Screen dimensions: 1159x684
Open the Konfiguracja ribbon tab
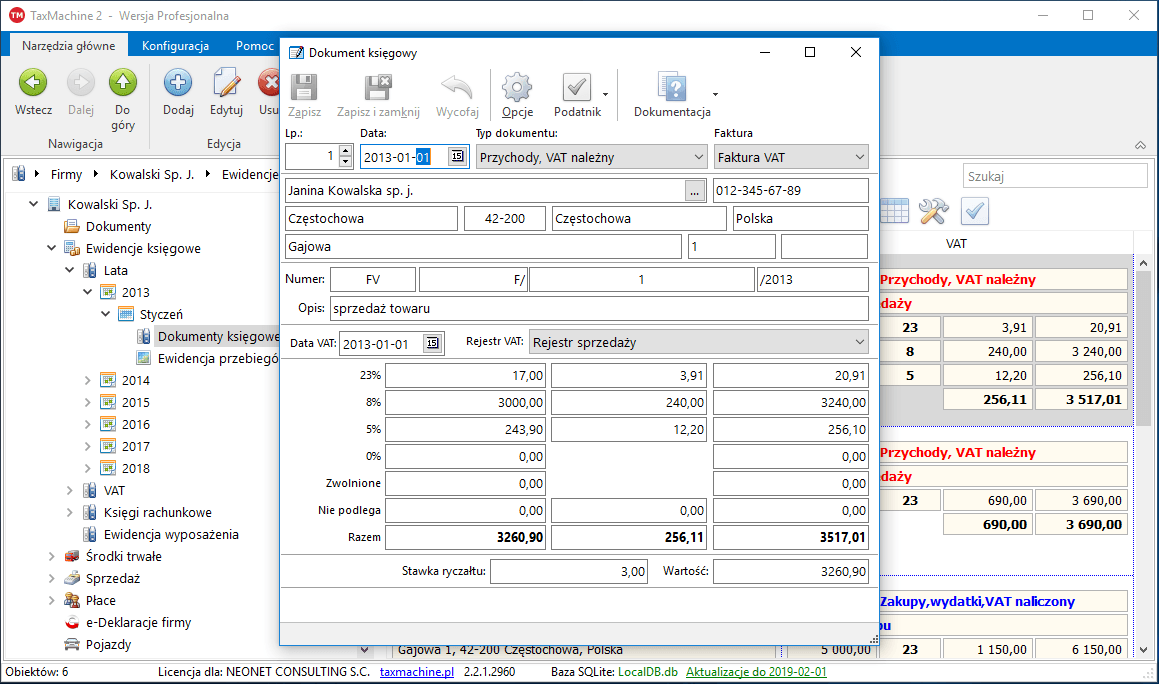[x=175, y=46]
